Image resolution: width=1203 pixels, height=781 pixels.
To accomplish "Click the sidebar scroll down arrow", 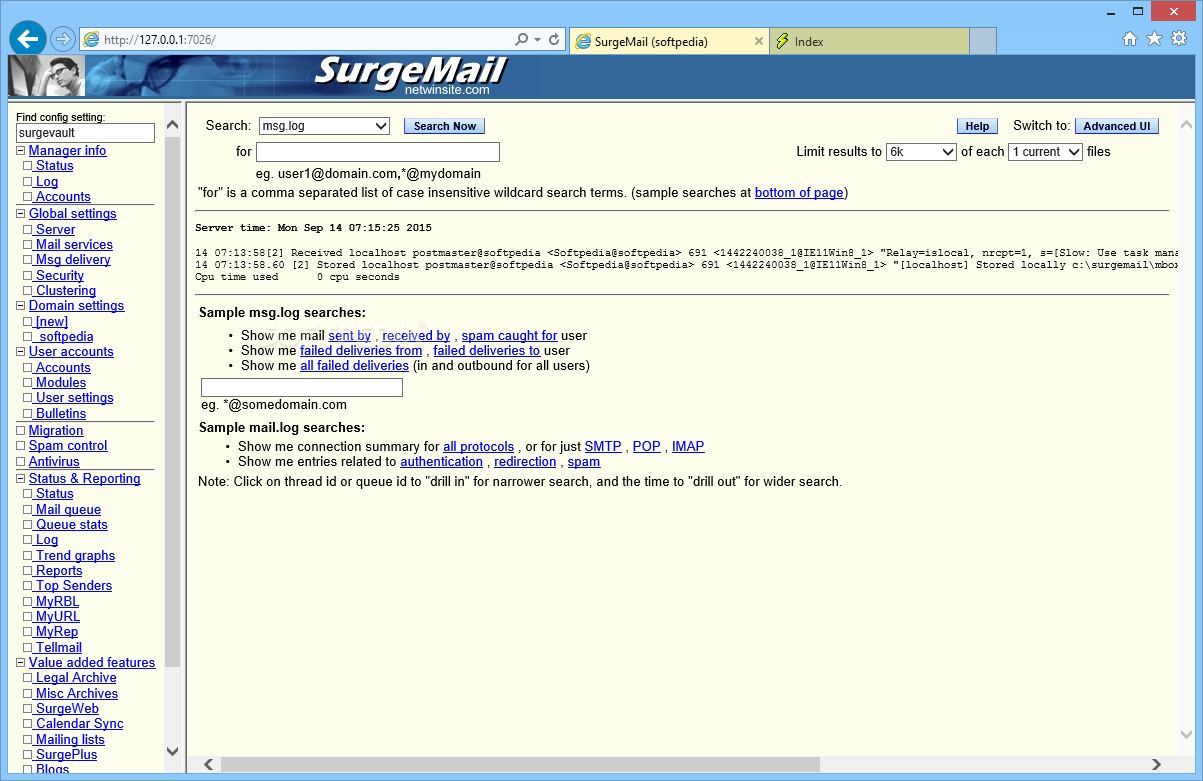I will (x=172, y=751).
